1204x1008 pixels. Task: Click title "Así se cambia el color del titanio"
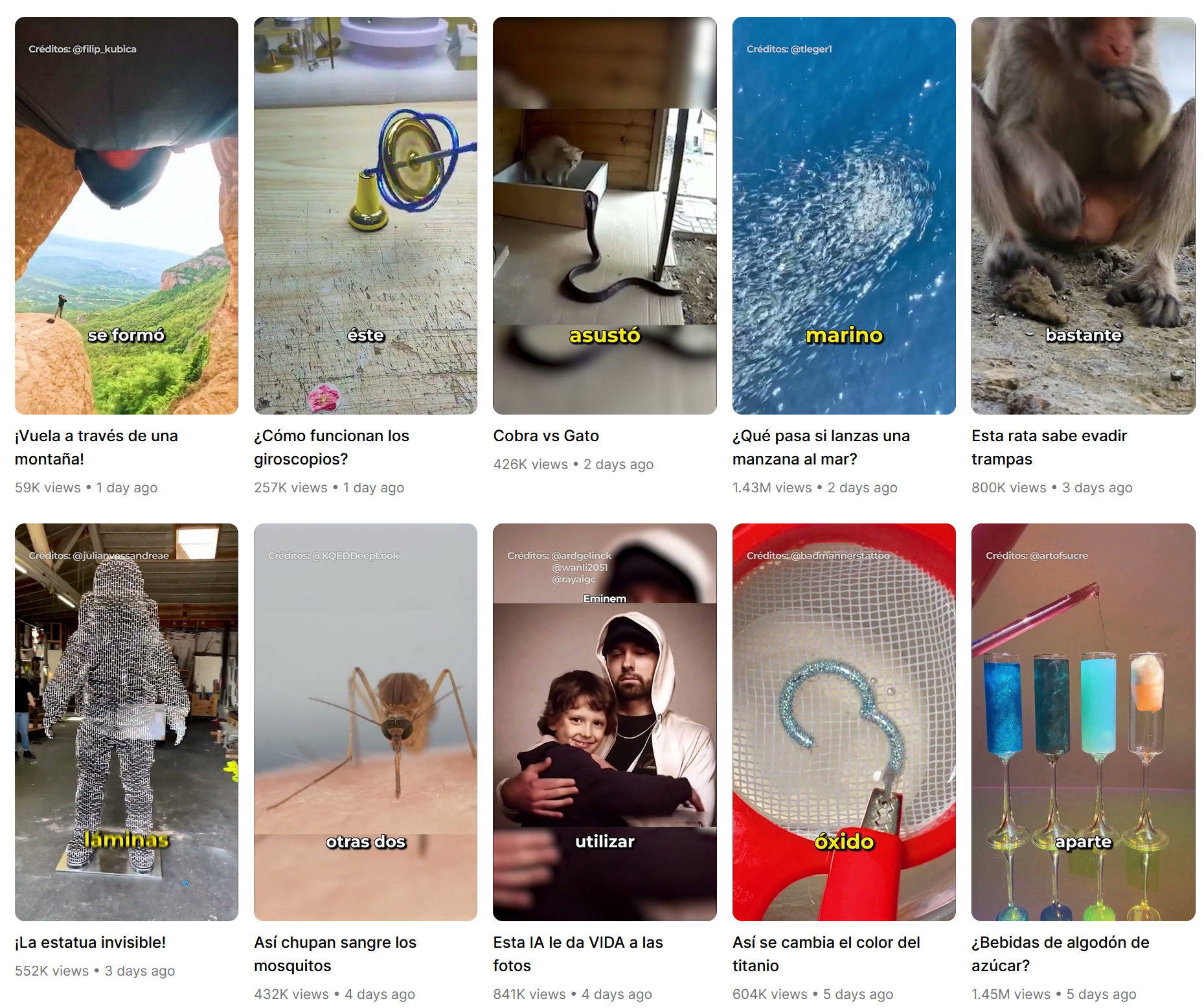[x=826, y=954]
